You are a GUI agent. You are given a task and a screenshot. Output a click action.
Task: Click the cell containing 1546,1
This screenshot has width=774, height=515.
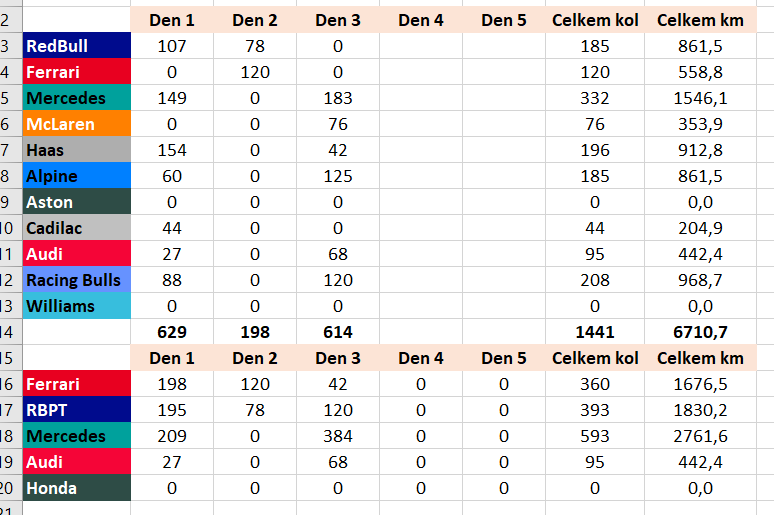click(x=692, y=98)
